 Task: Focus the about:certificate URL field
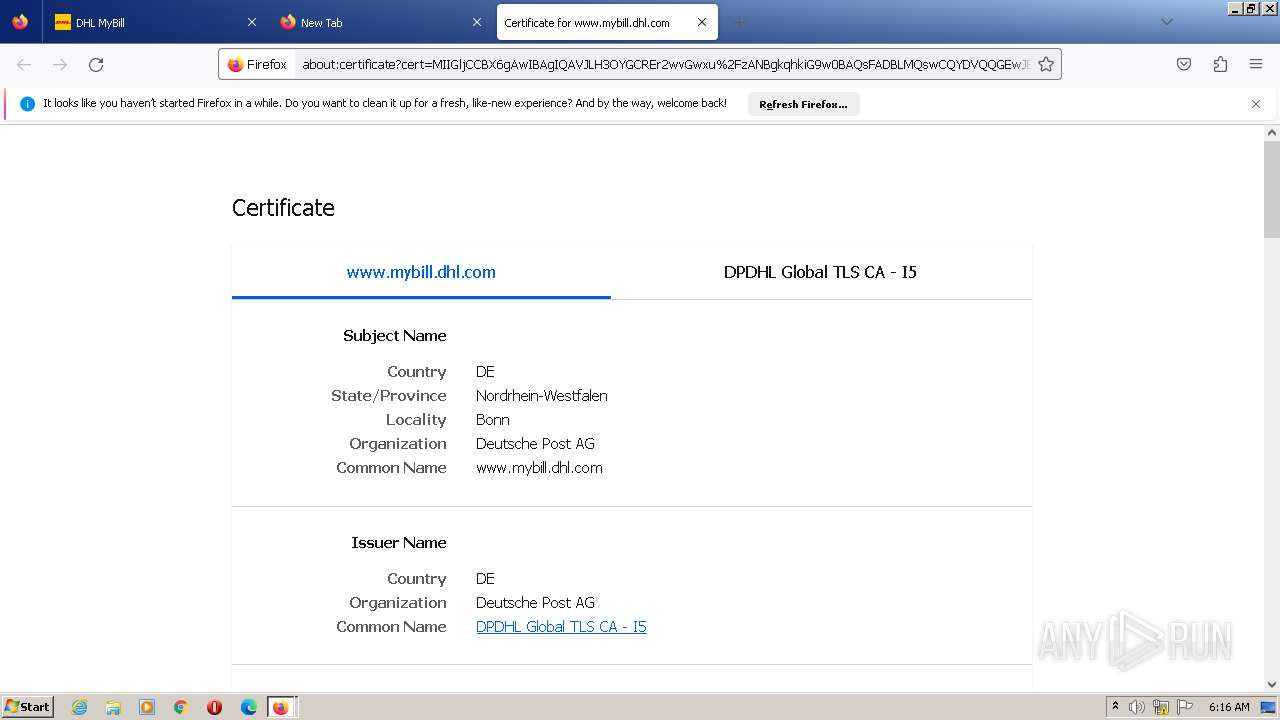tap(665, 64)
